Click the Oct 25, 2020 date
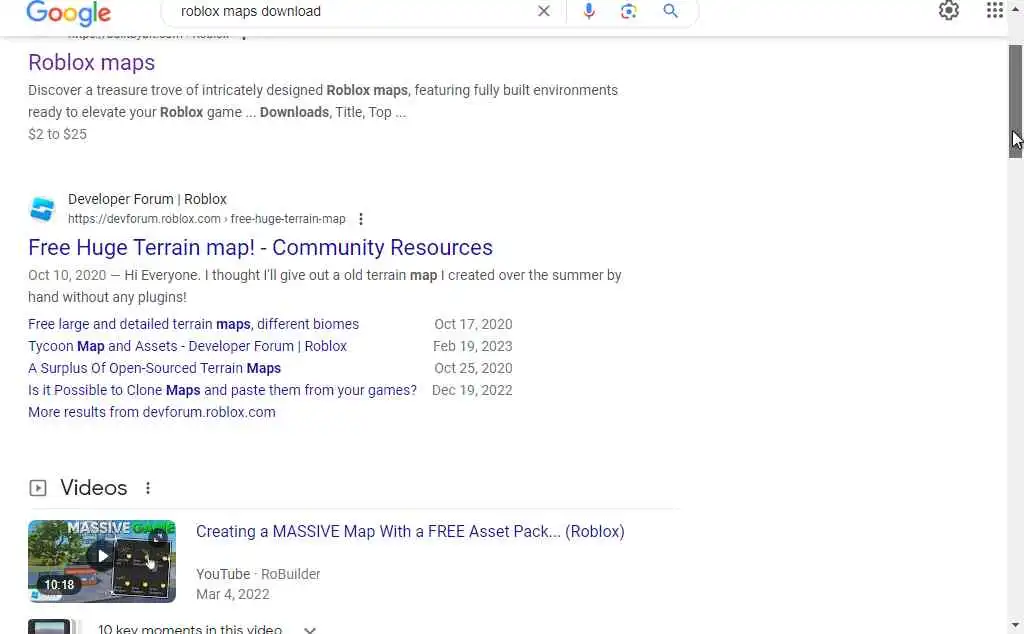The height and width of the screenshot is (634, 1024). (473, 368)
